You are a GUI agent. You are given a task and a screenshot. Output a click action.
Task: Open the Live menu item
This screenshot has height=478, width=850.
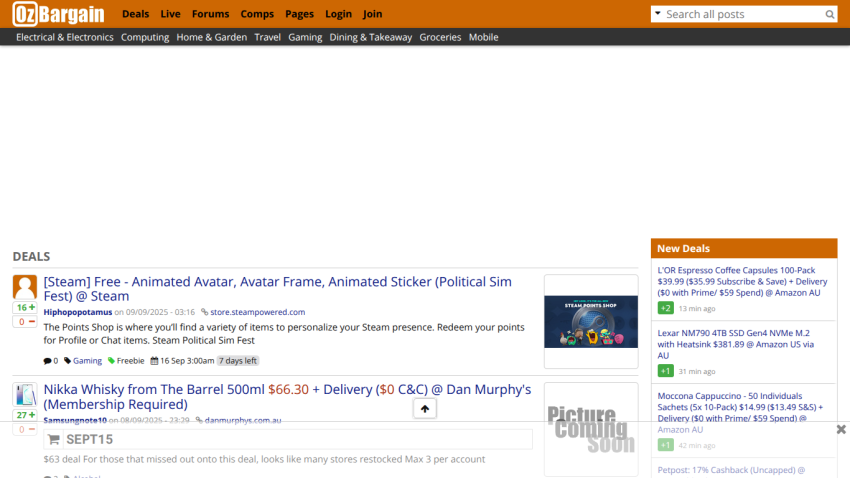170,14
